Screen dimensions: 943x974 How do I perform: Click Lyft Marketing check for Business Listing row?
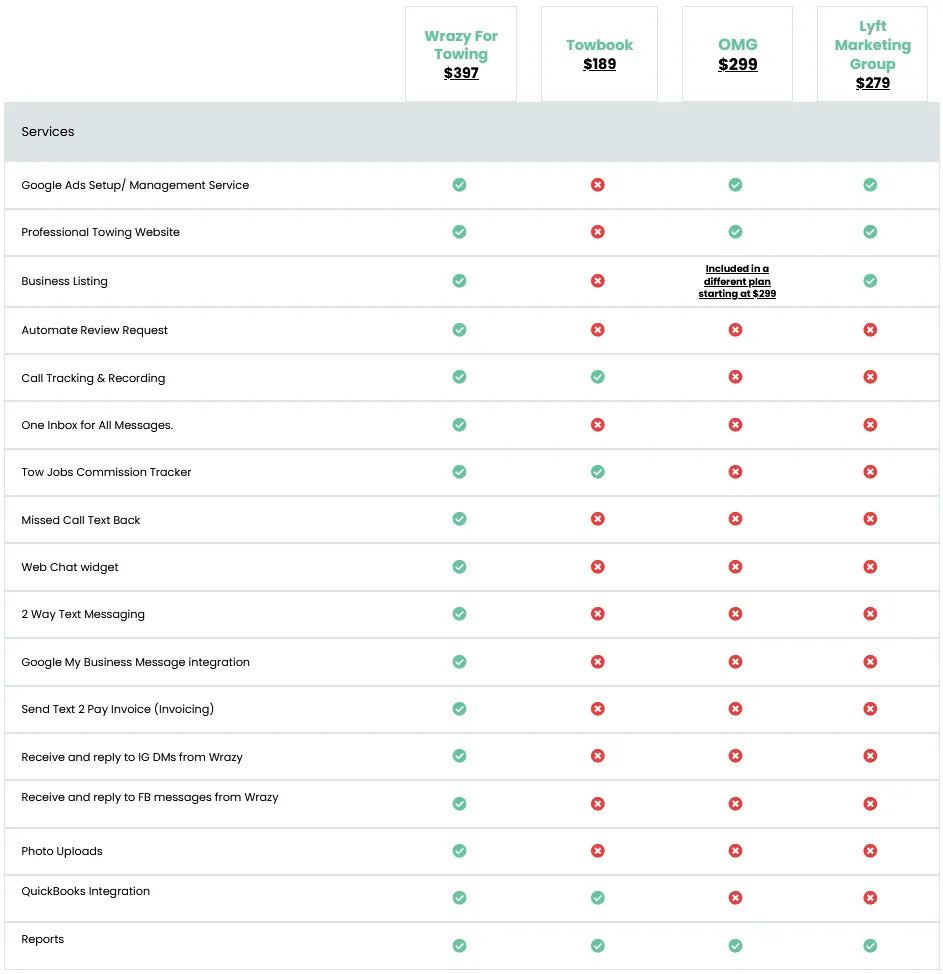click(x=870, y=281)
